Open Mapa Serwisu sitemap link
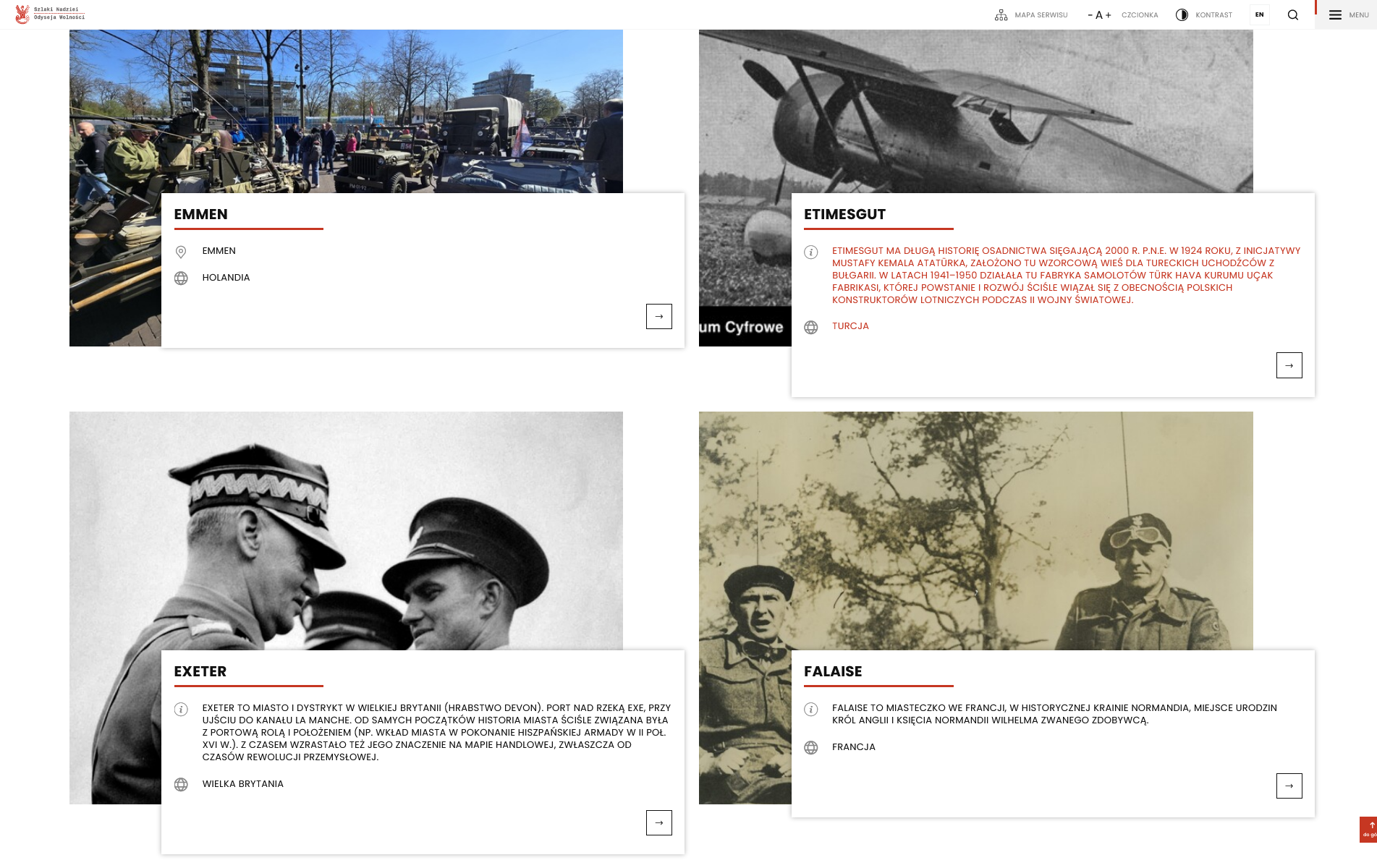The width and height of the screenshot is (1377, 868). 1031,15
